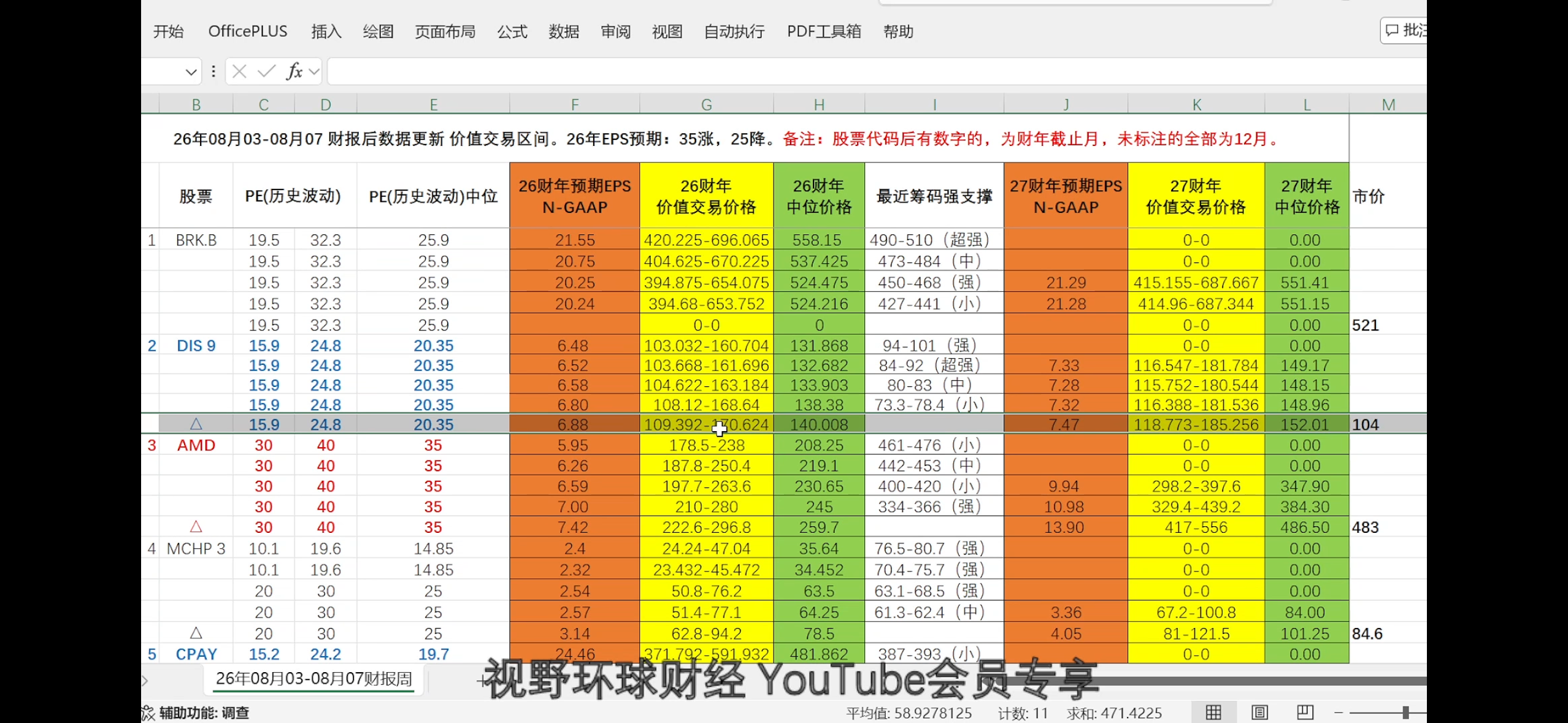Click the zoom slider handle
Image resolution: width=1568 pixels, height=723 pixels.
tap(1405, 713)
